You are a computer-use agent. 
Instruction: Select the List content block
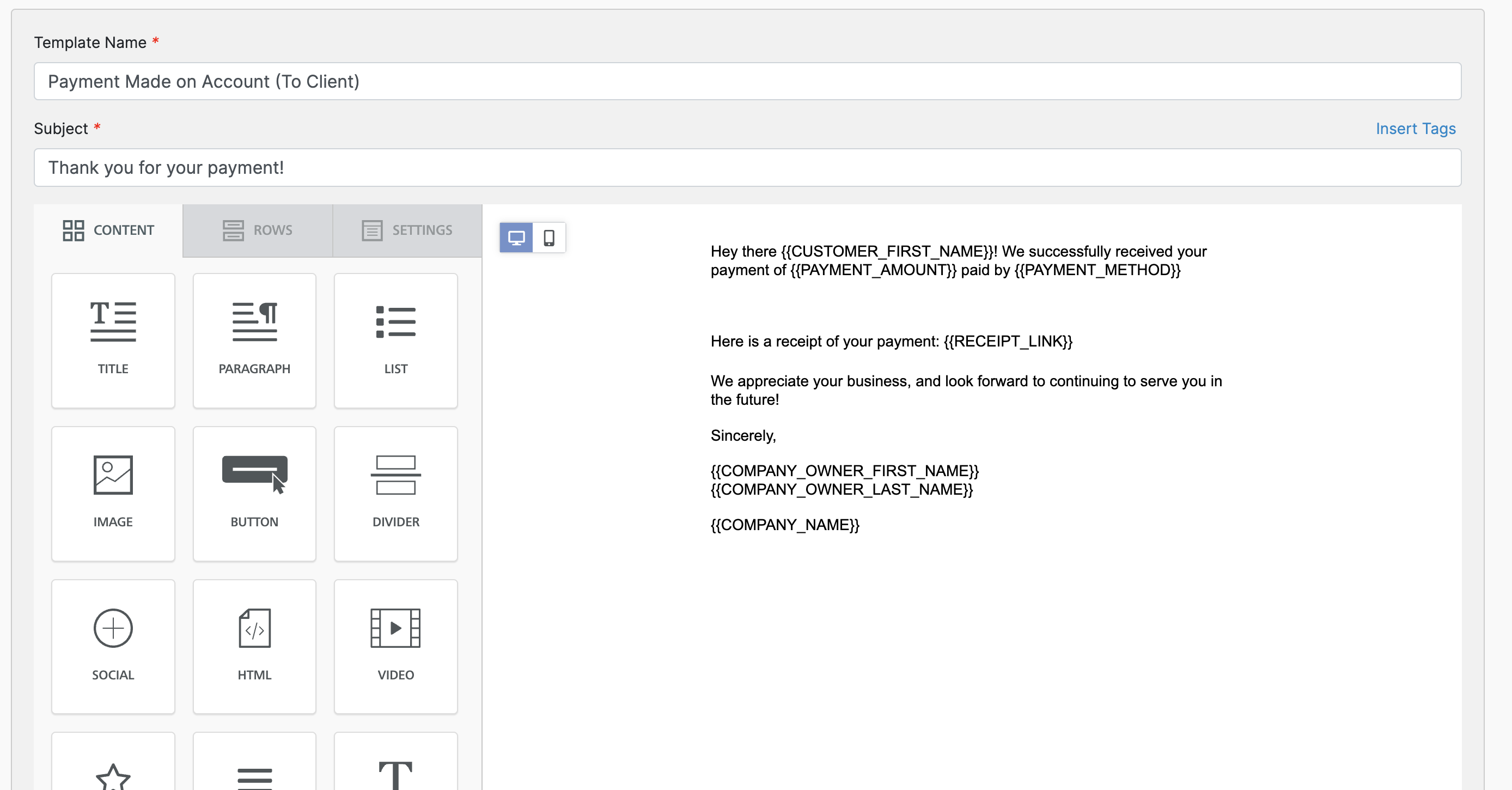395,340
